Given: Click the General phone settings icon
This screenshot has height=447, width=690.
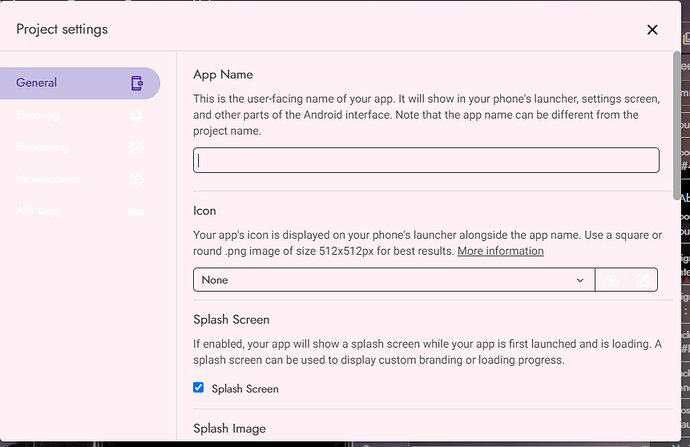Looking at the screenshot, I should tap(137, 83).
